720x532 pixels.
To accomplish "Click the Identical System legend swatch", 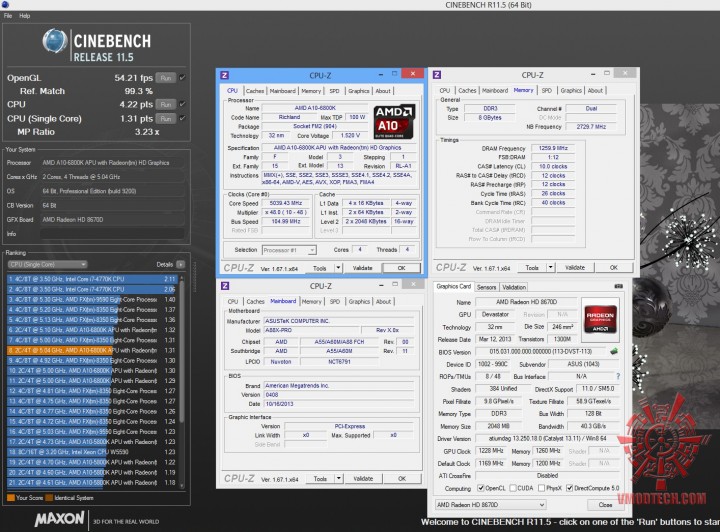I will pyautogui.click(x=49, y=498).
